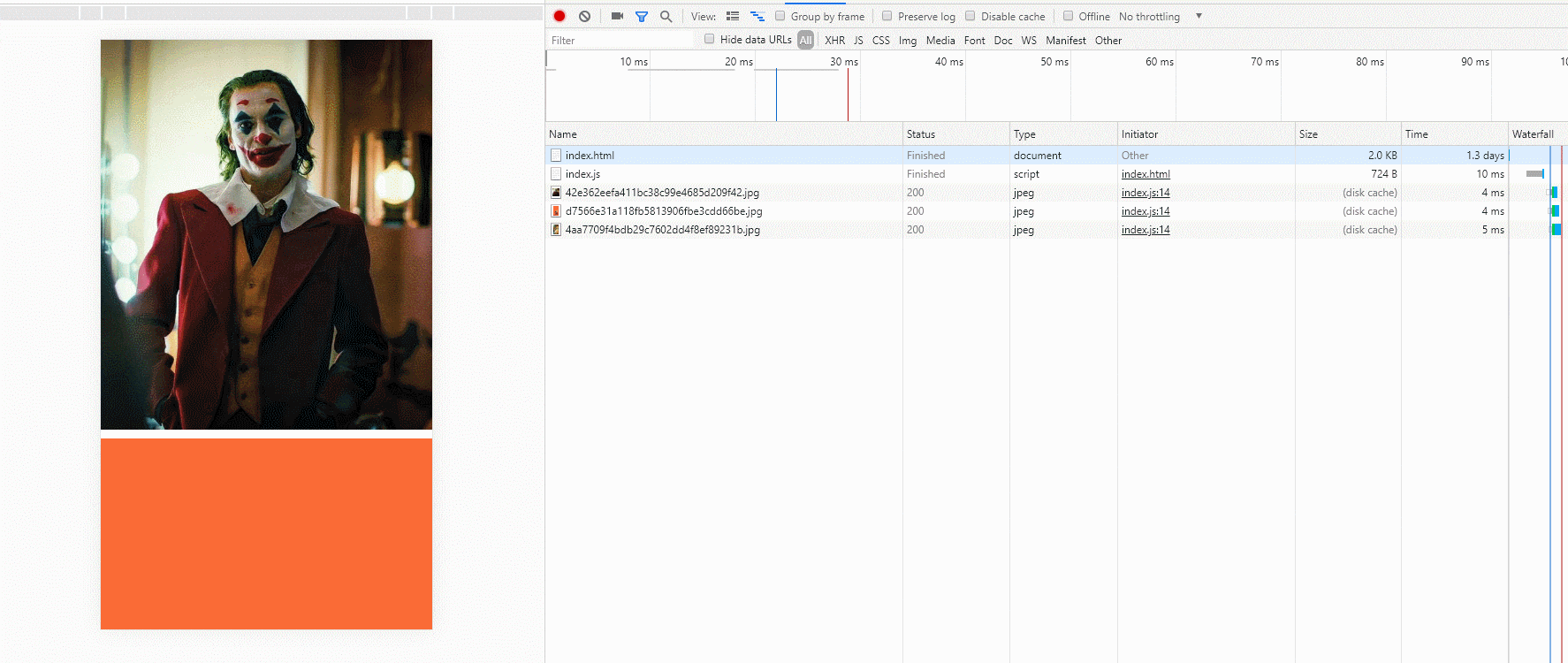Filter requests by WS
The width and height of the screenshot is (1568, 663).
tap(1029, 40)
